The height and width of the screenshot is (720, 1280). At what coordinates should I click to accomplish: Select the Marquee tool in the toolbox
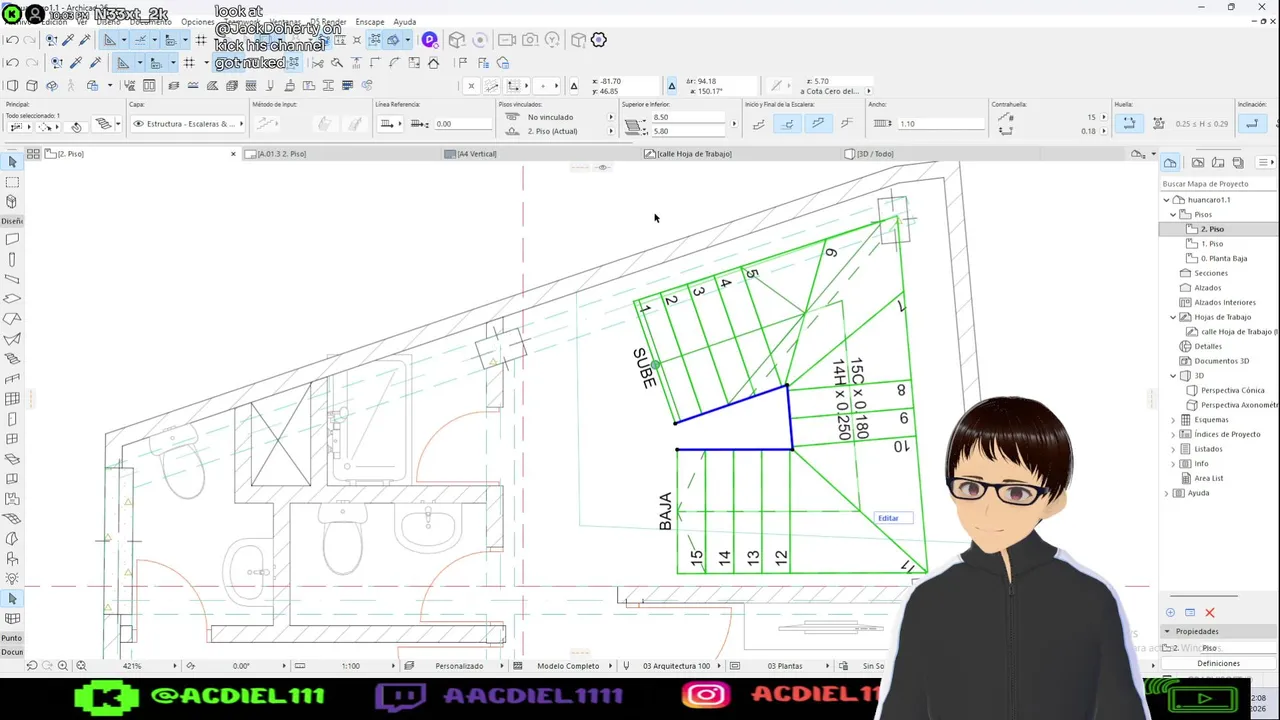tap(12, 182)
